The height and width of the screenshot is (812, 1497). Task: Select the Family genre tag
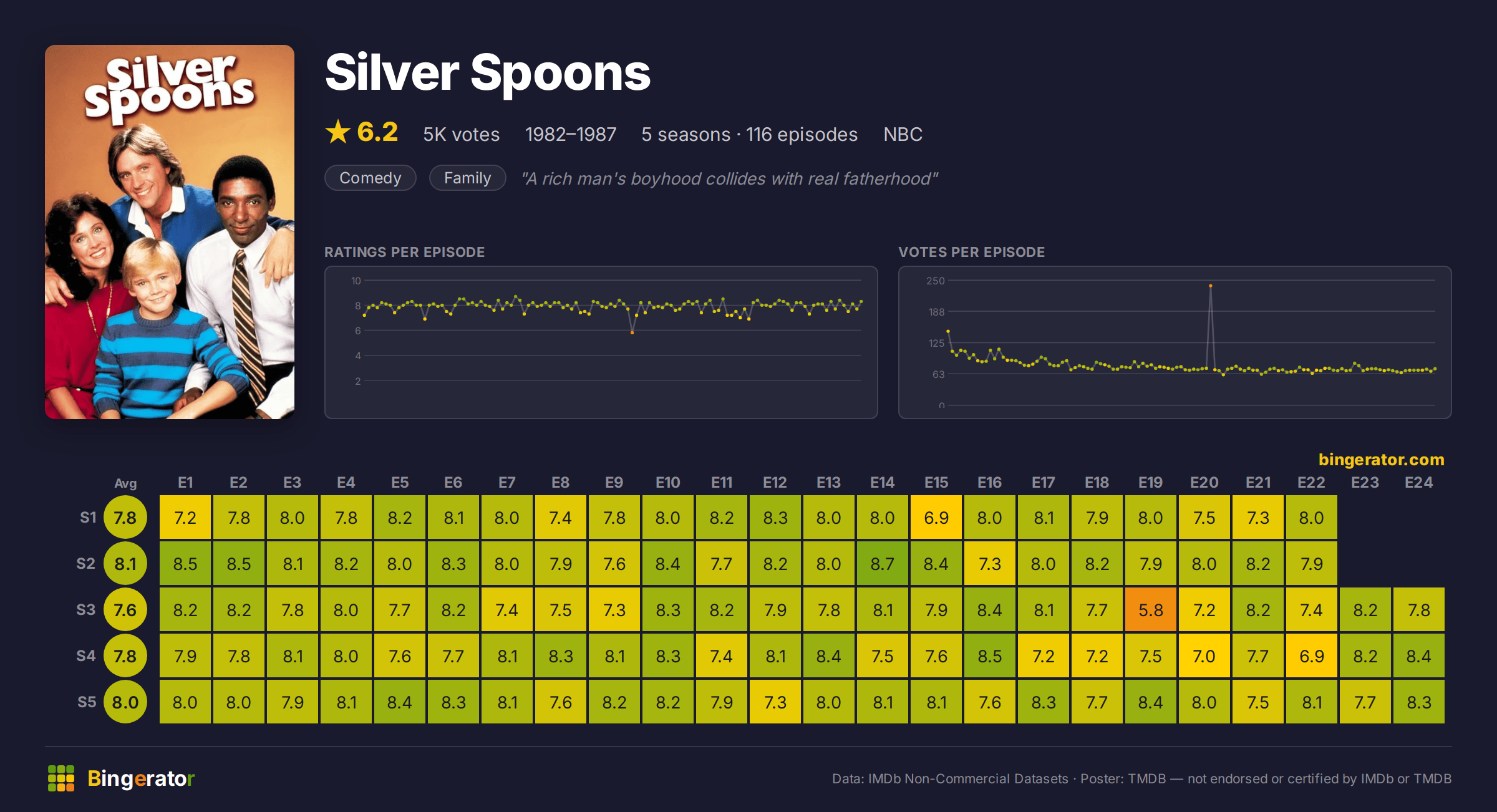point(467,178)
